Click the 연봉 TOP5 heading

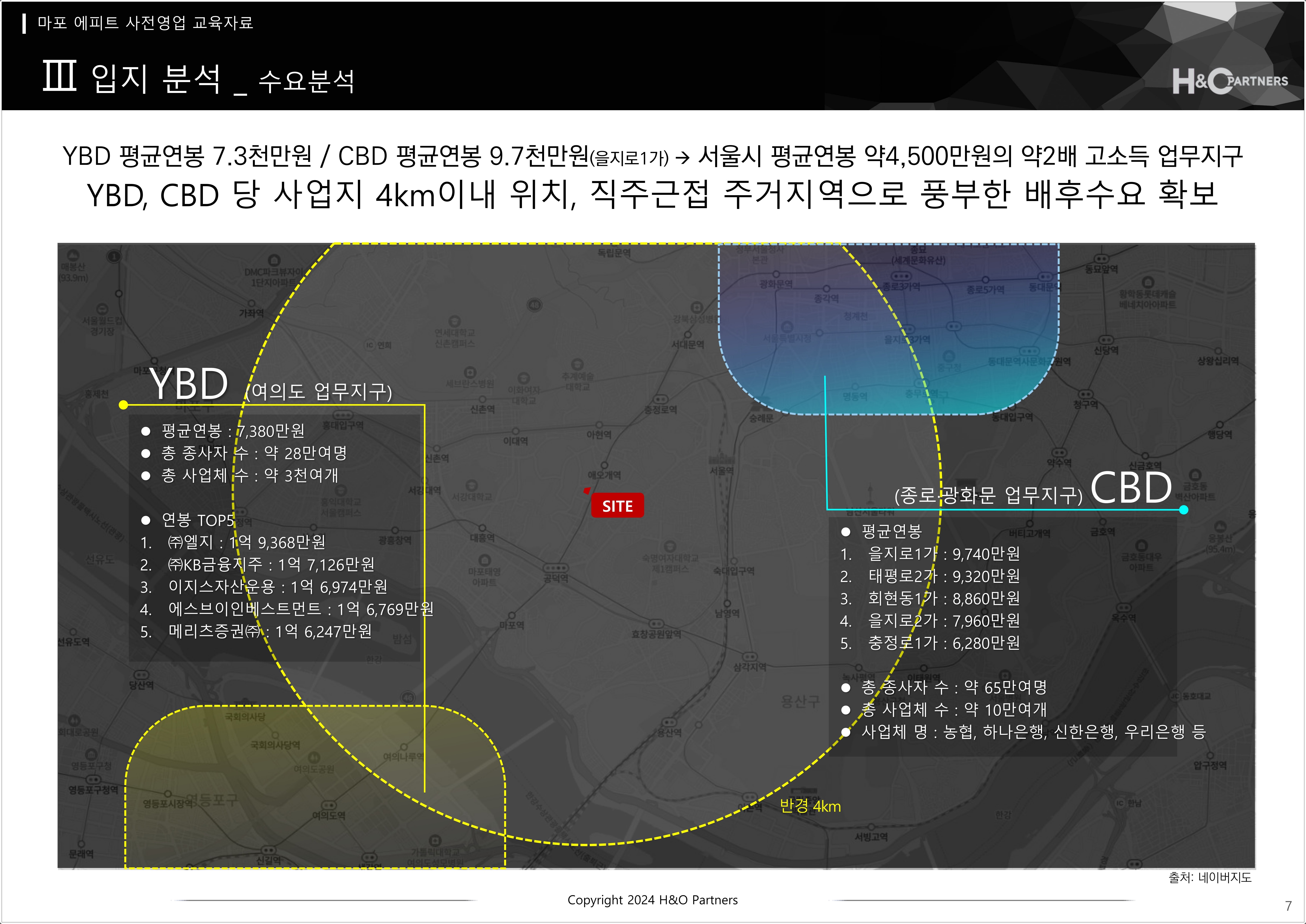coord(188,520)
